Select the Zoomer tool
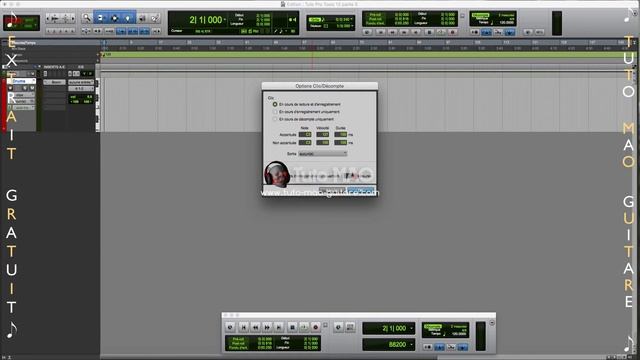 click(87, 18)
